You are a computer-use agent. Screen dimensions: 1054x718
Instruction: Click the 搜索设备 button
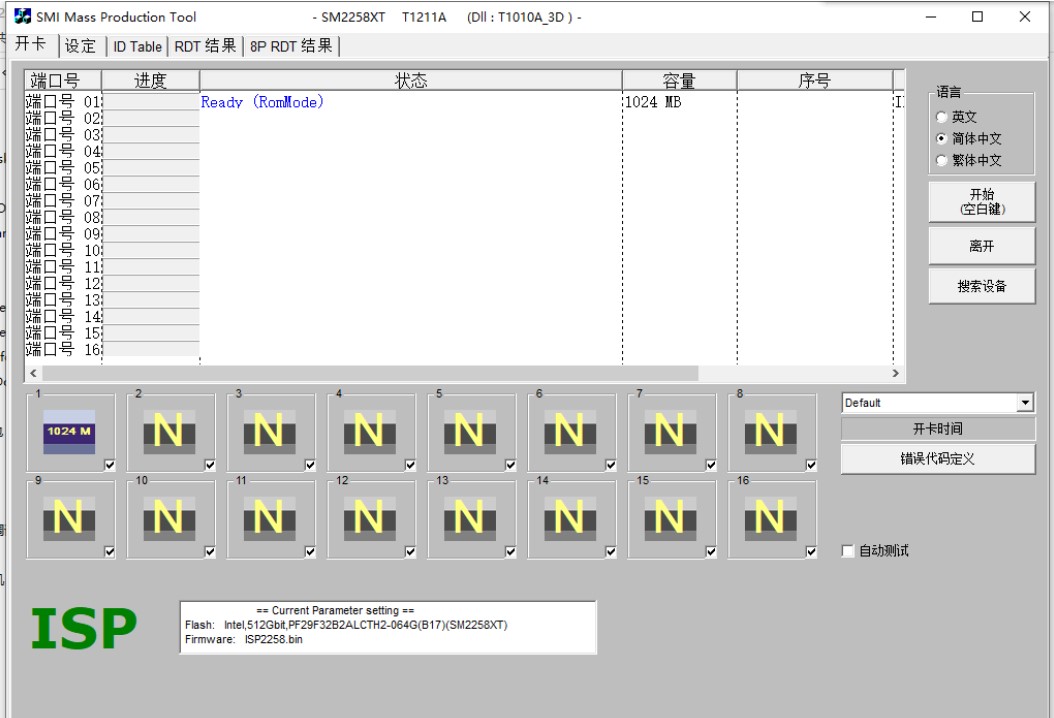pyautogui.click(x=981, y=286)
